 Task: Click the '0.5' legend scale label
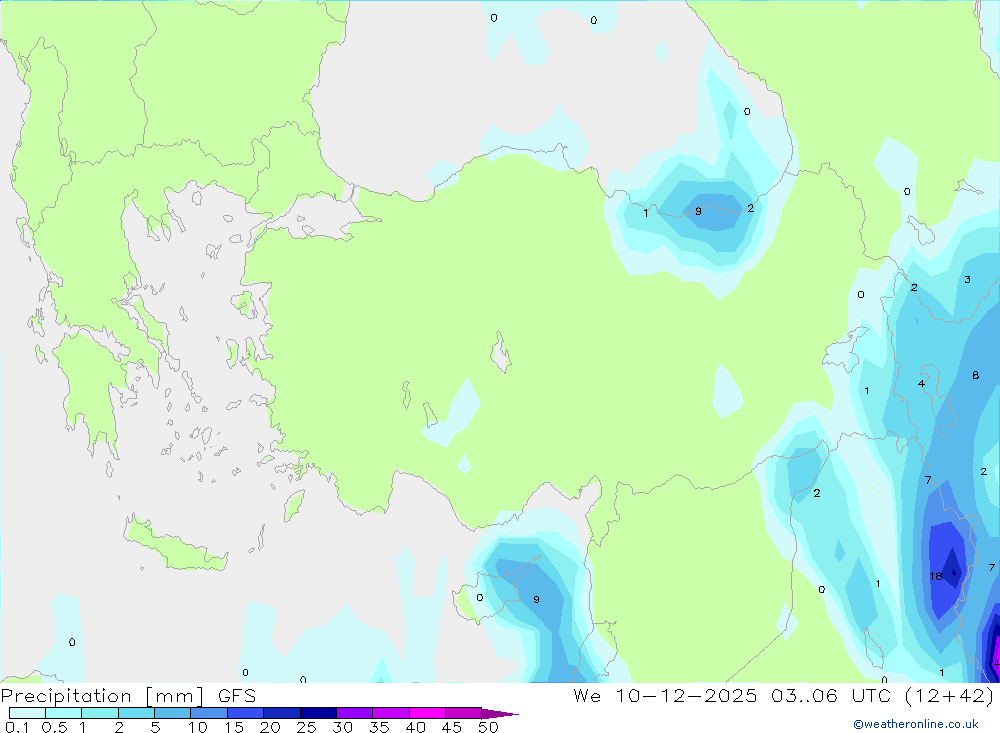[54, 727]
